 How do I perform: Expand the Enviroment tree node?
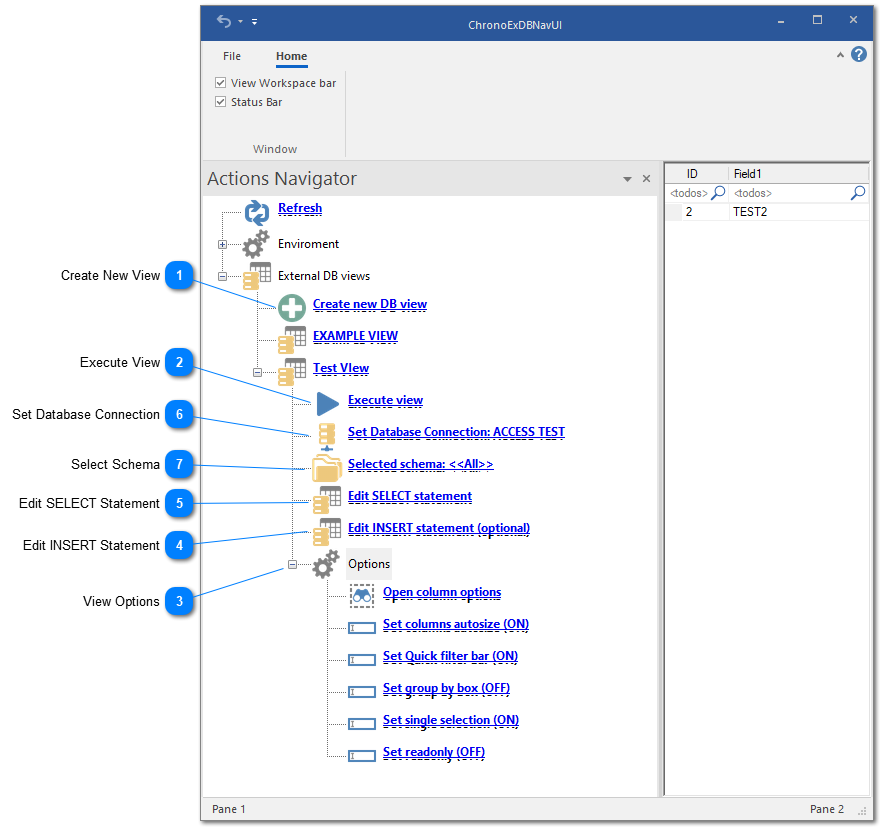222,243
